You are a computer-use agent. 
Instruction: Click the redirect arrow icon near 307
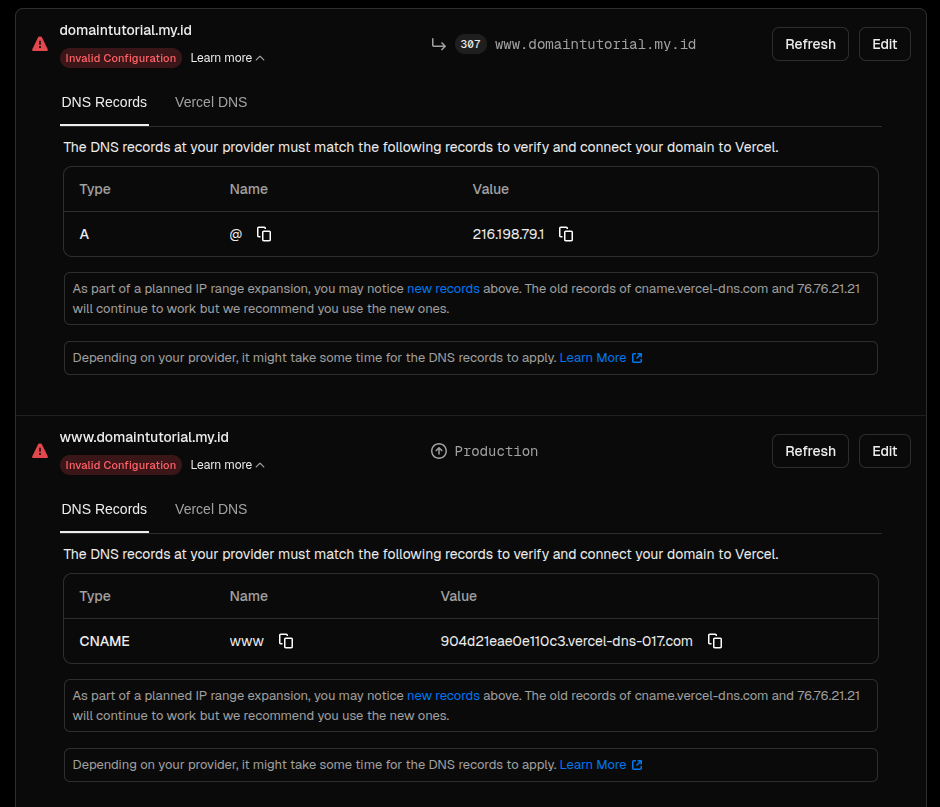(x=438, y=44)
